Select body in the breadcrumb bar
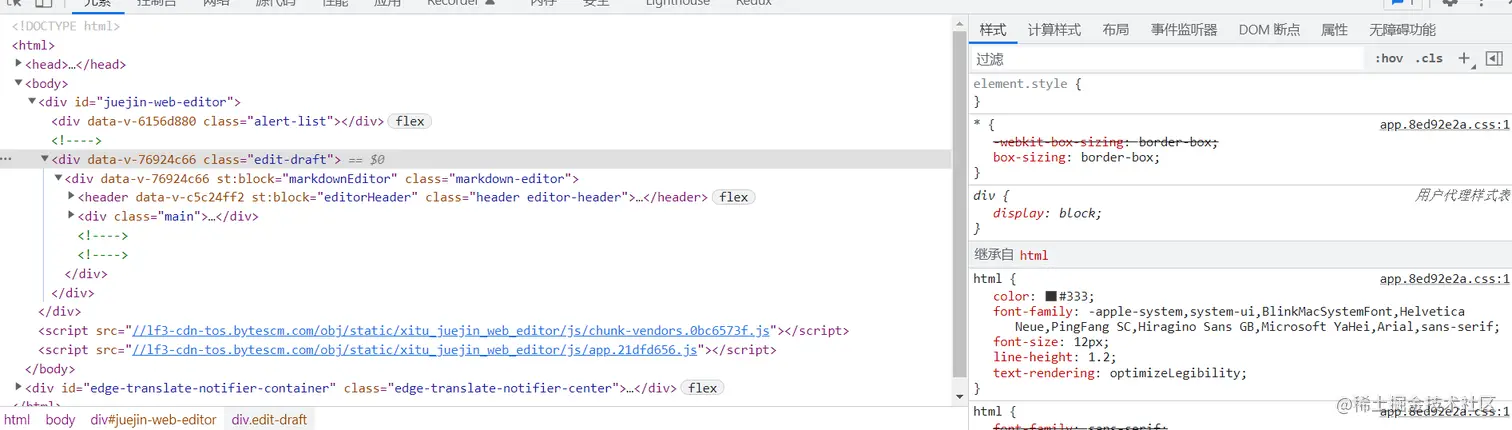The image size is (1512, 430). [60, 420]
